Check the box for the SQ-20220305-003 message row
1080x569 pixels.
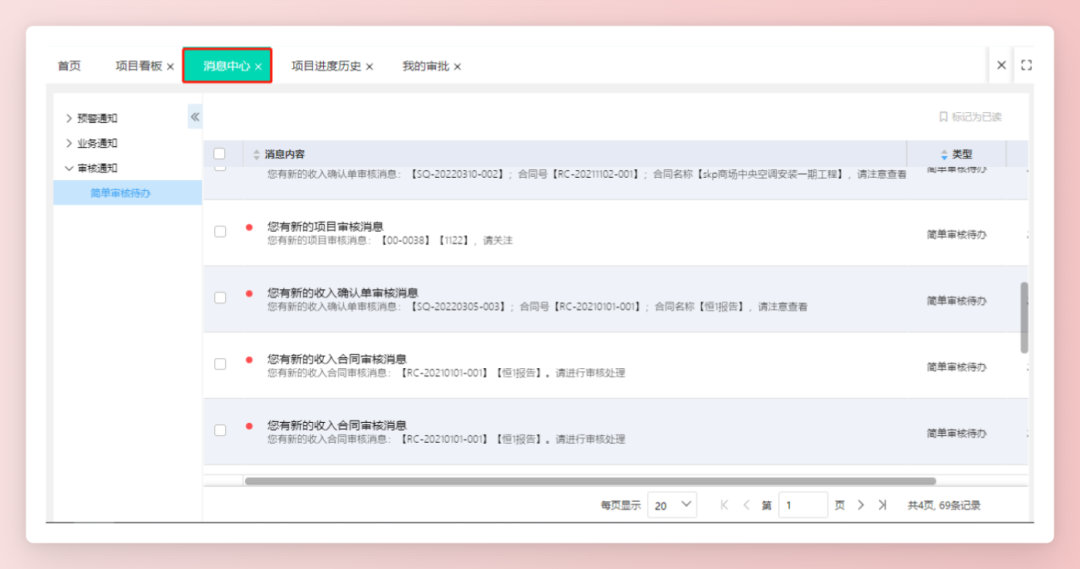pyautogui.click(x=220, y=298)
